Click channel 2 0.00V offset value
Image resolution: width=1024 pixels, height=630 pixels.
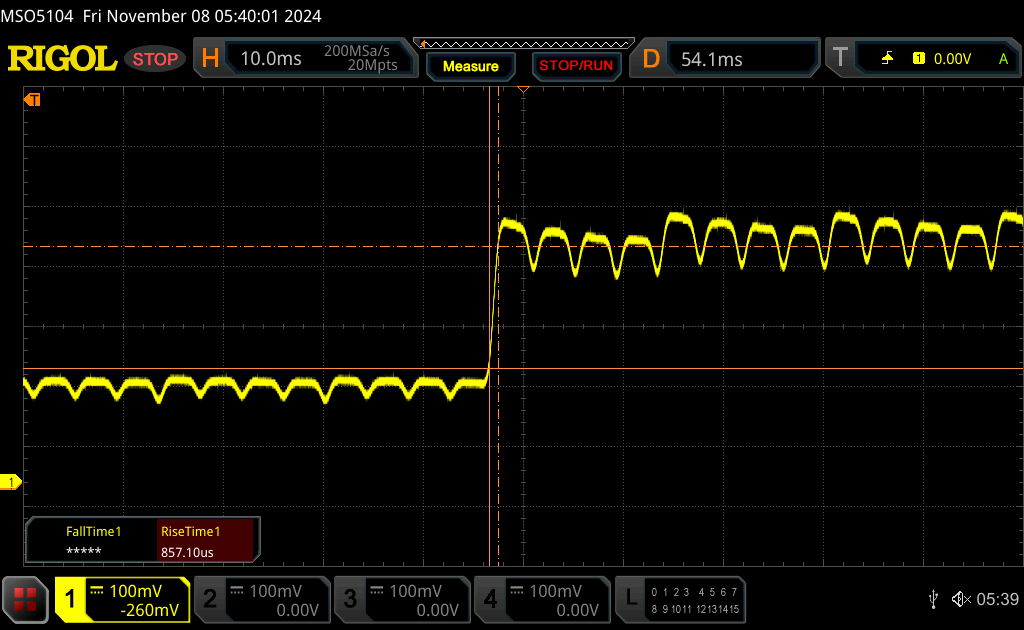coord(297,610)
